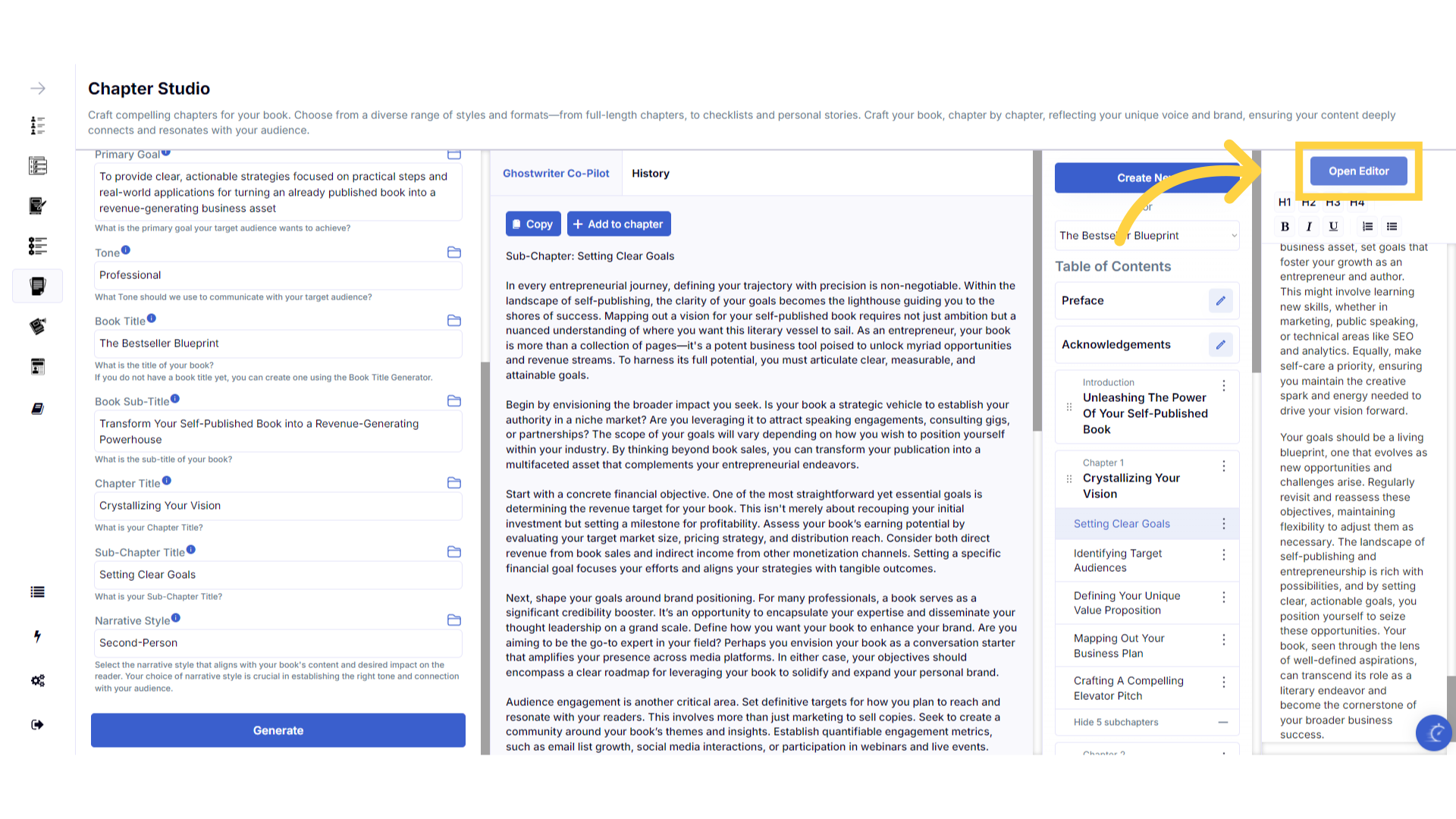The image size is (1456, 819).
Task: Open three-dot menu for Setting Clear Goals
Action: [x=1223, y=524]
